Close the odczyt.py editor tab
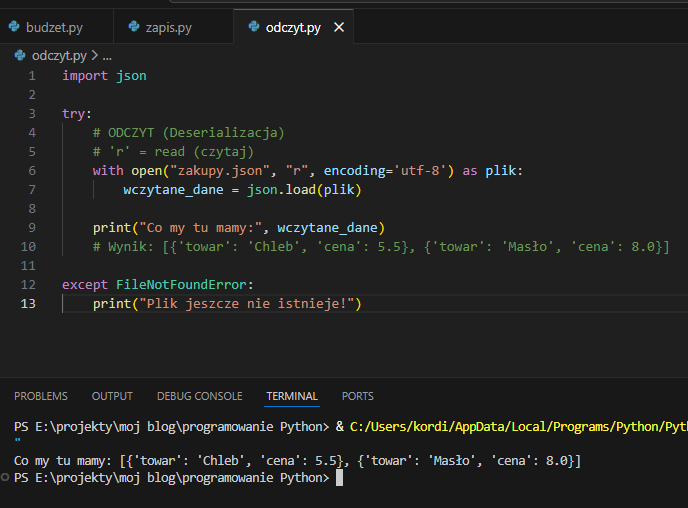This screenshot has height=508, width=688. (339, 27)
